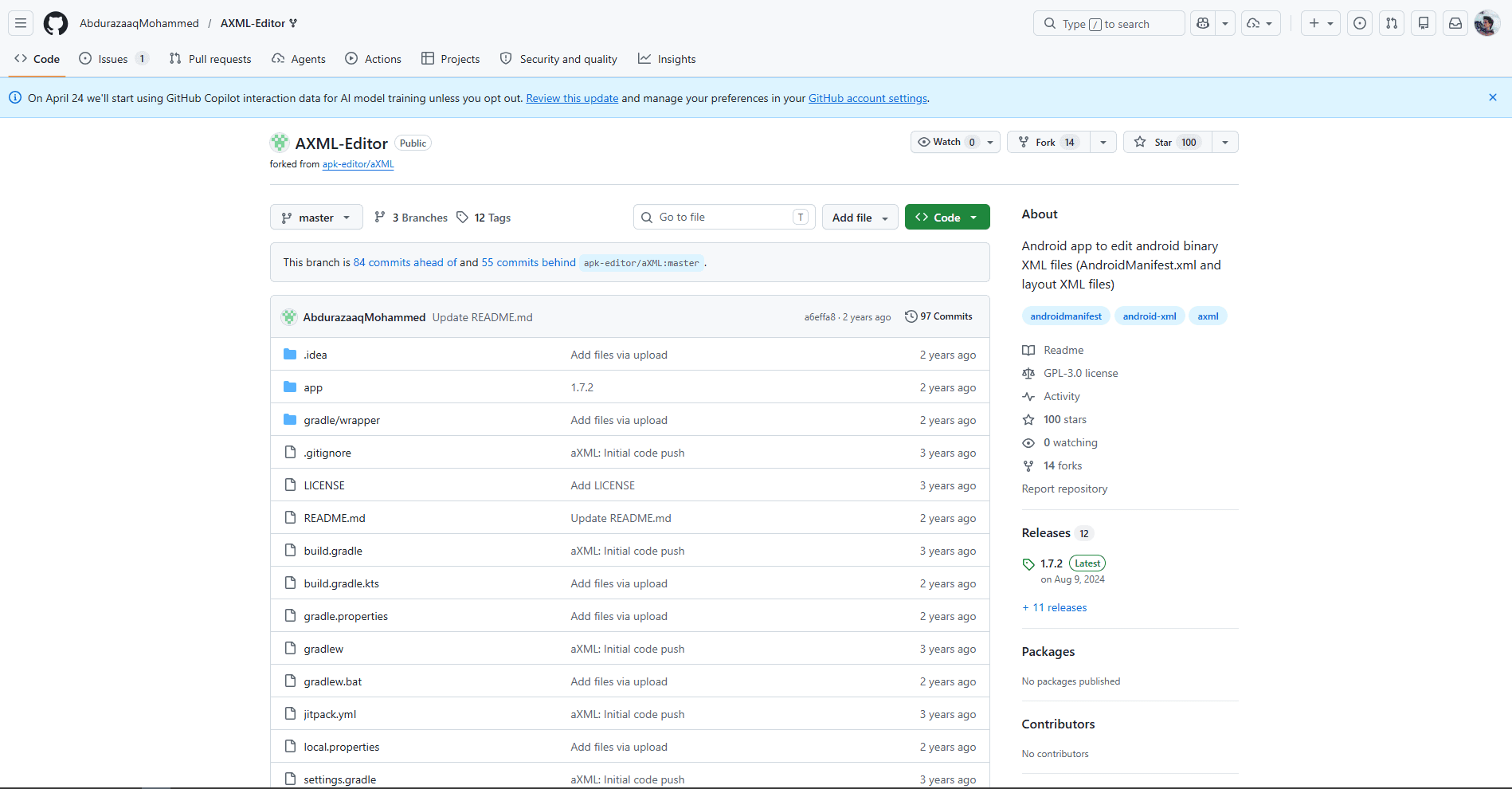Open the jitpack.yml file
Viewport: 1512px width, 789px height.
click(330, 714)
